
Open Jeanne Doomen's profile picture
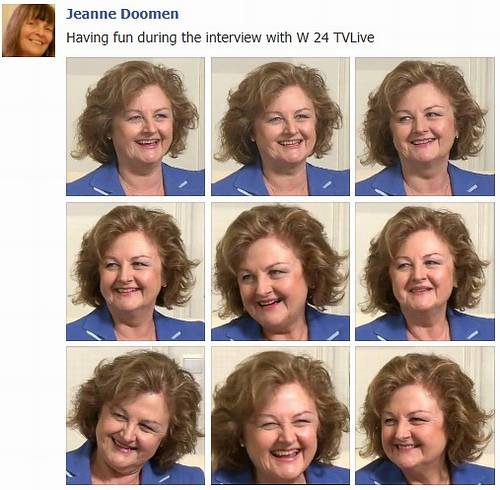28,30
